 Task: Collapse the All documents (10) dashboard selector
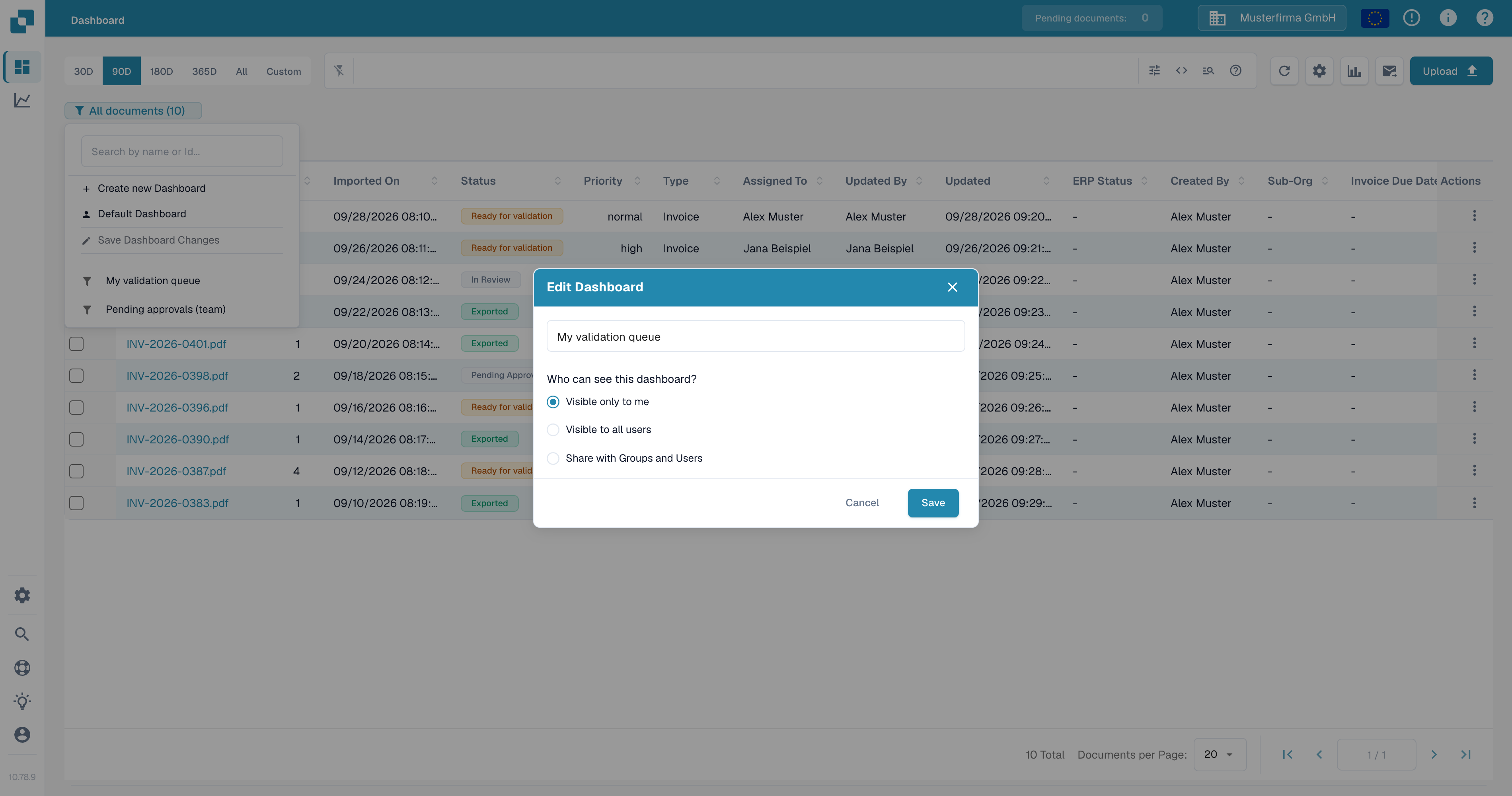tap(133, 111)
